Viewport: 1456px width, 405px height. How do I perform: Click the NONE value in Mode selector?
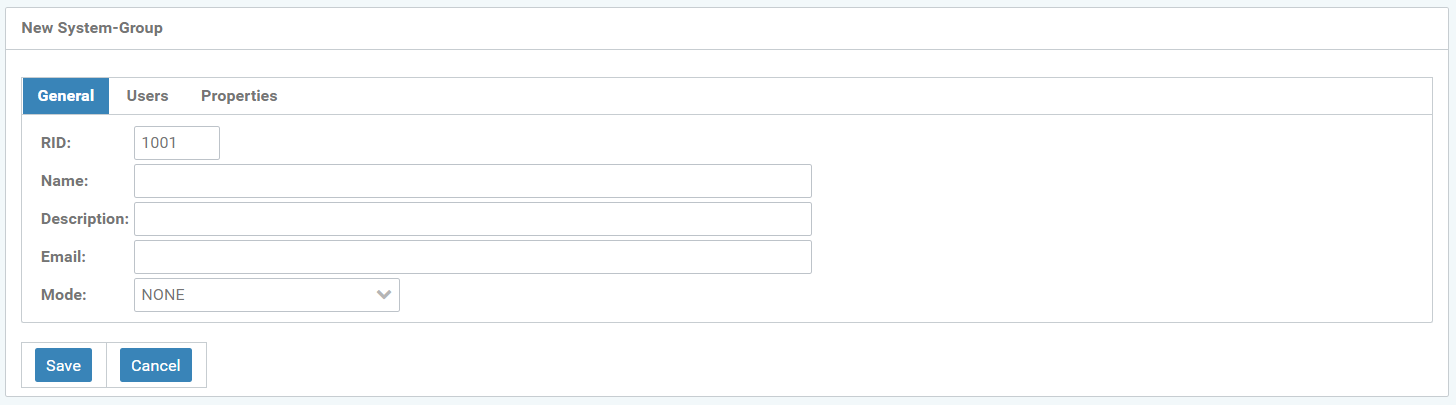click(x=164, y=295)
